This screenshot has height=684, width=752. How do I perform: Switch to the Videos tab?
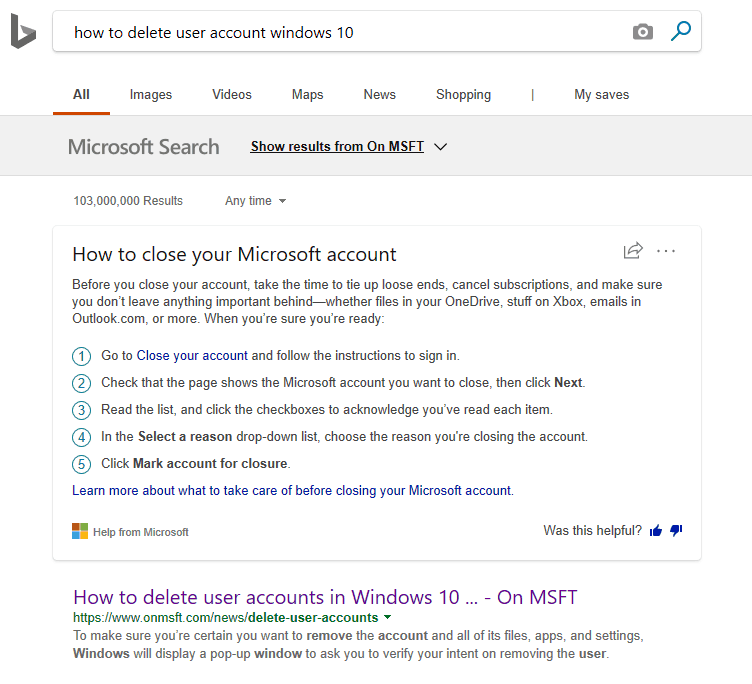click(x=232, y=95)
